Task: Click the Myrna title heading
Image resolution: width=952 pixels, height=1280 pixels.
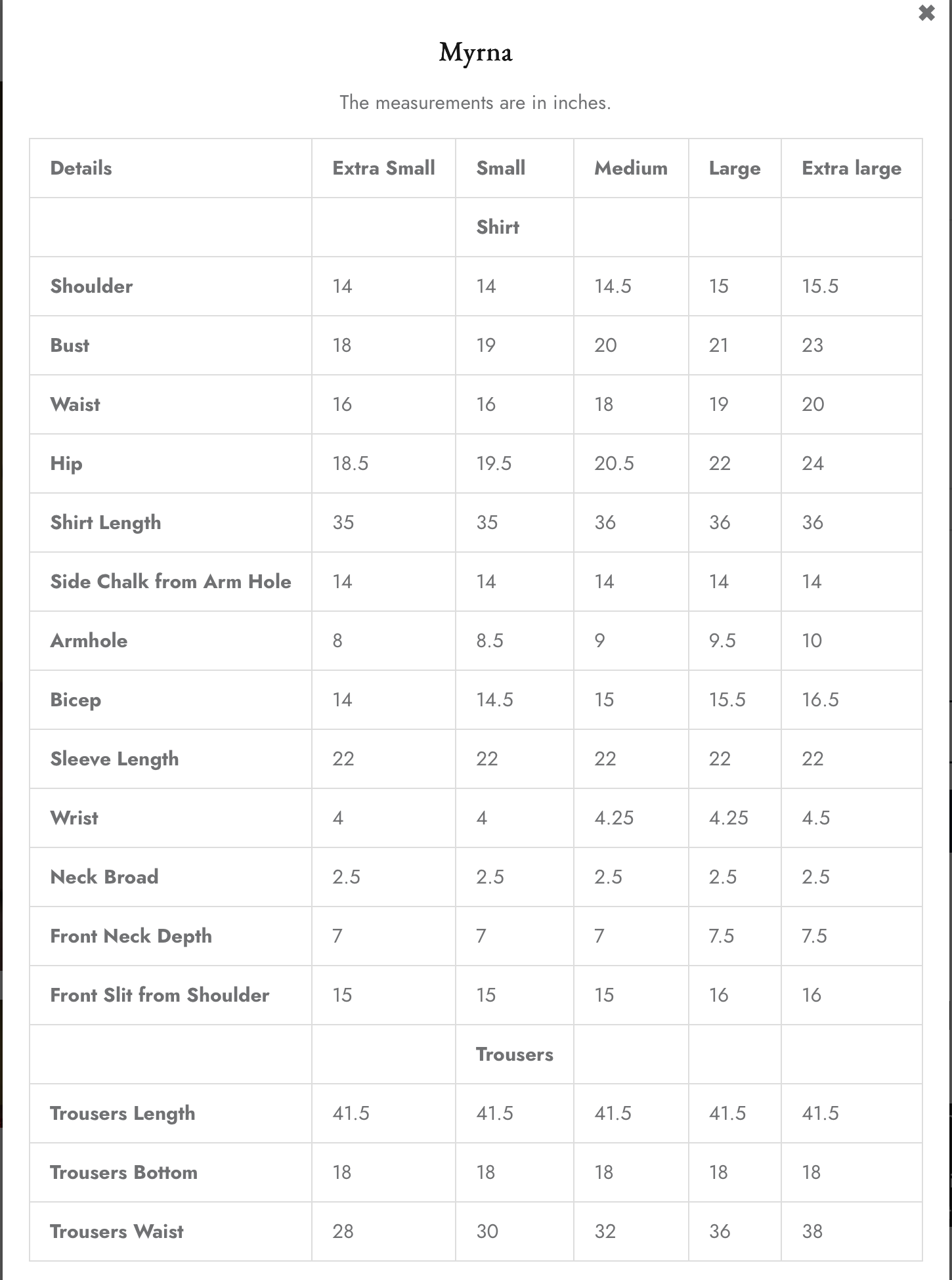Action: [x=475, y=52]
